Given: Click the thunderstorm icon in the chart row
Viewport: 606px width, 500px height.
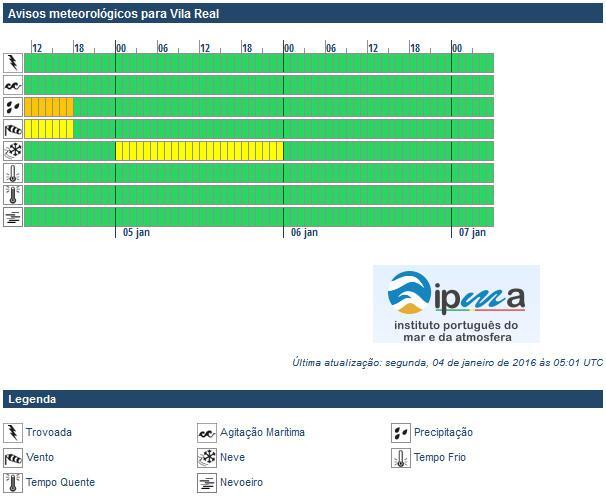Looking at the screenshot, I should (13, 63).
